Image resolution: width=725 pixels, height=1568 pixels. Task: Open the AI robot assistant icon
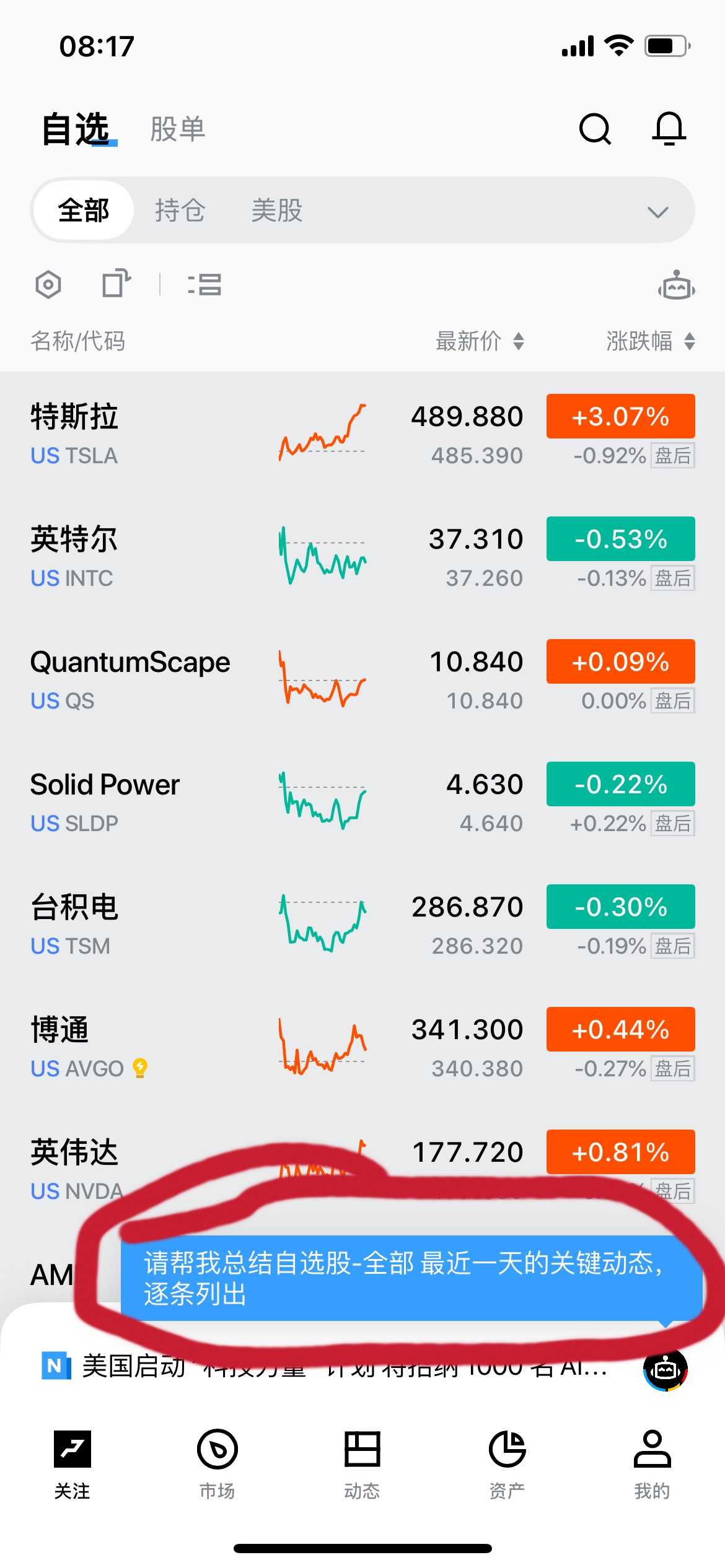[677, 286]
